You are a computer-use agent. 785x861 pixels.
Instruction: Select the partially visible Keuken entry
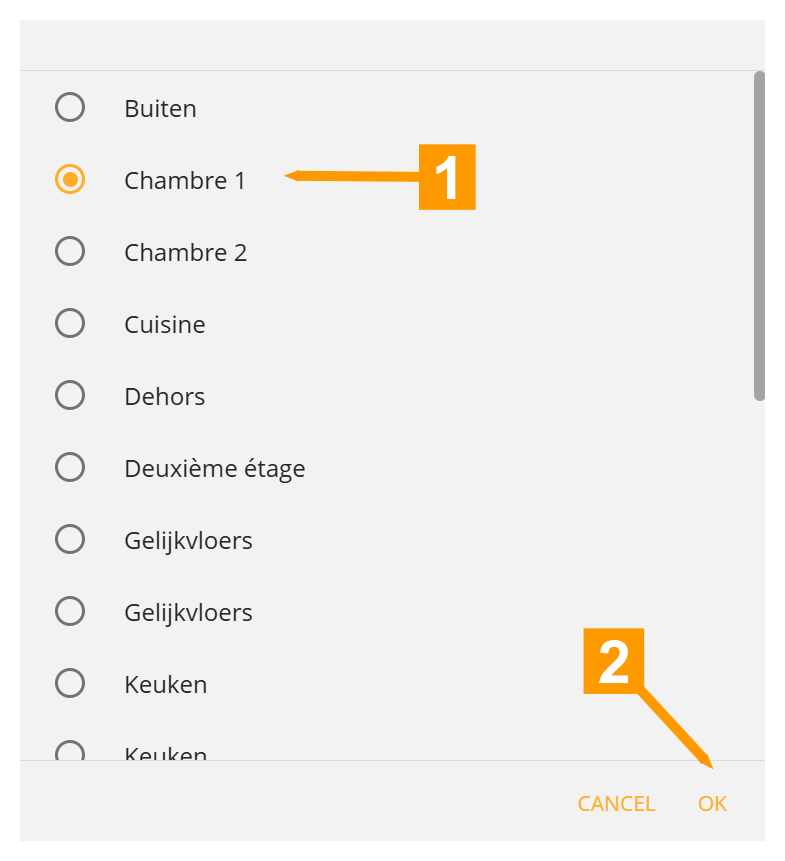point(70,752)
